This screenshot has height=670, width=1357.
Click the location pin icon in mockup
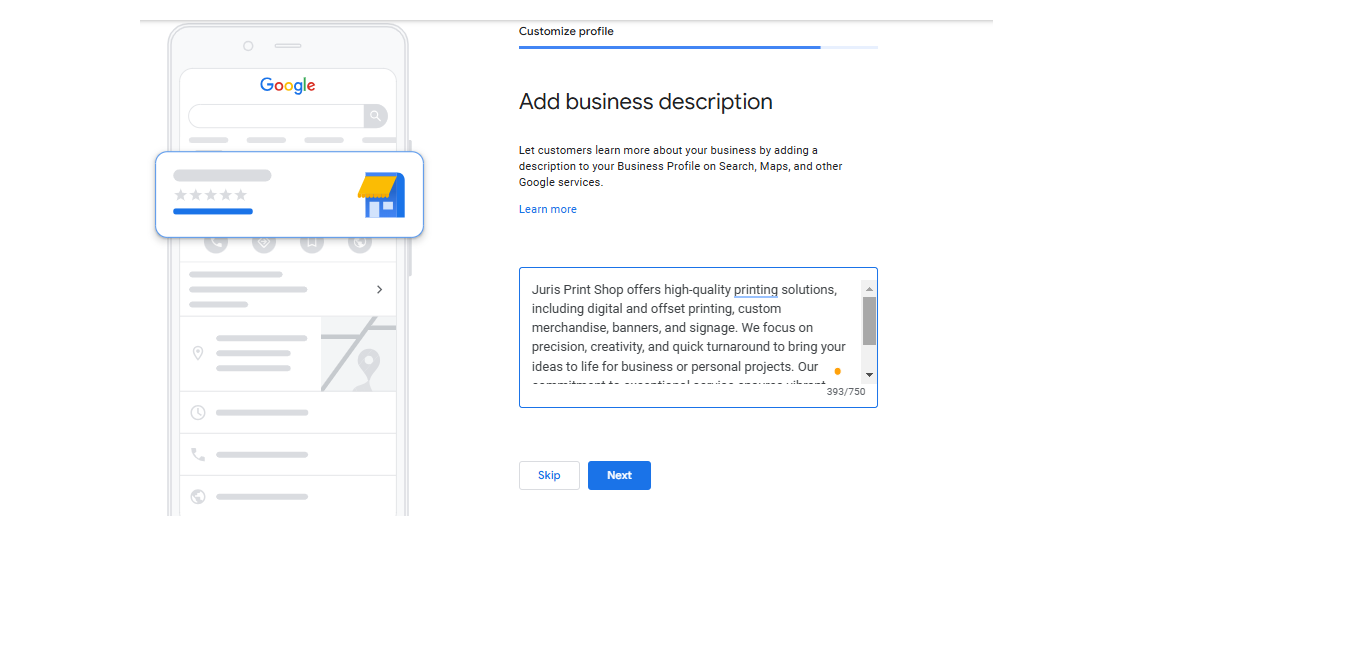198,353
